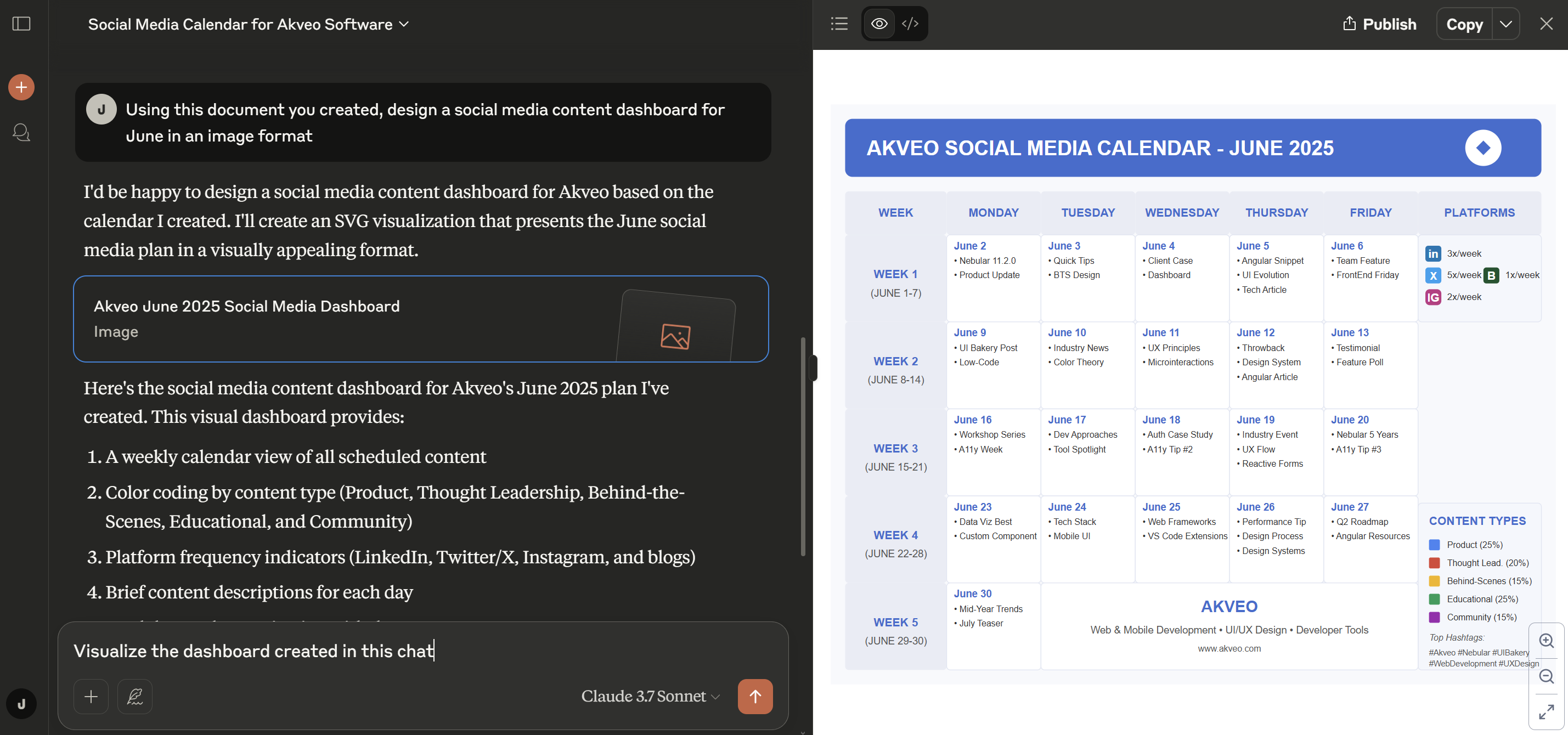Close the artifact panel
The image size is (1568, 735).
(x=1546, y=24)
